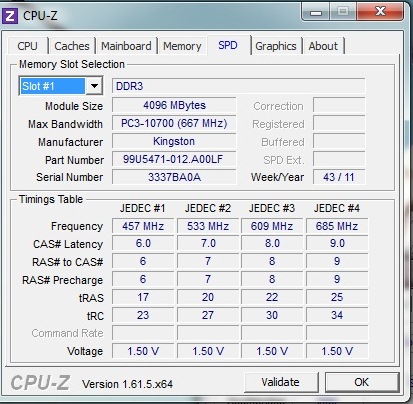Select the Serial Number field 3337BA0A

[174, 177]
